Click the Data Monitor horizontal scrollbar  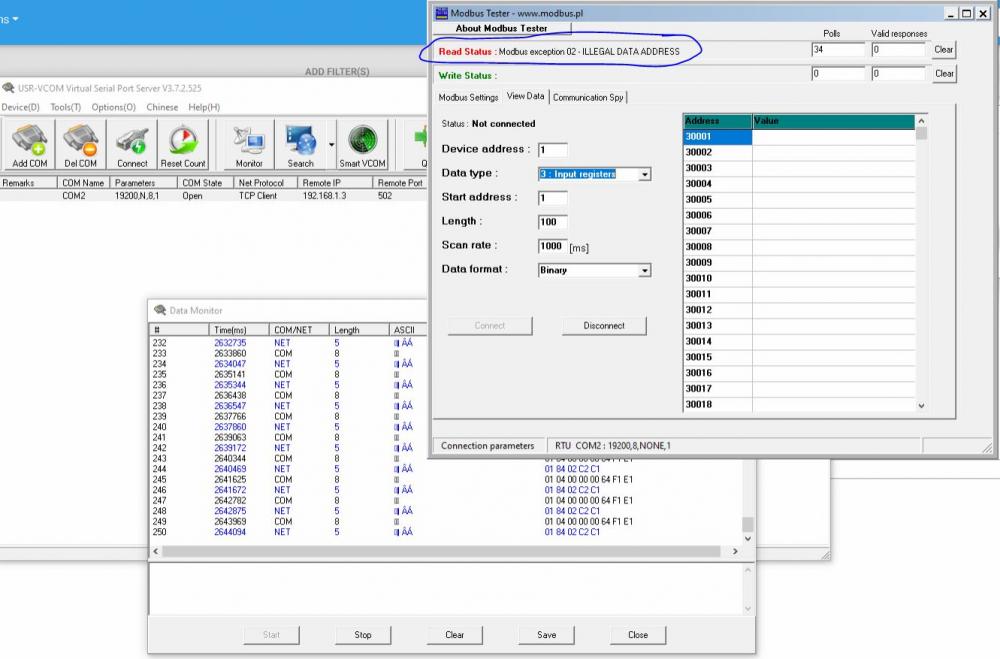pyautogui.click(x=440, y=551)
